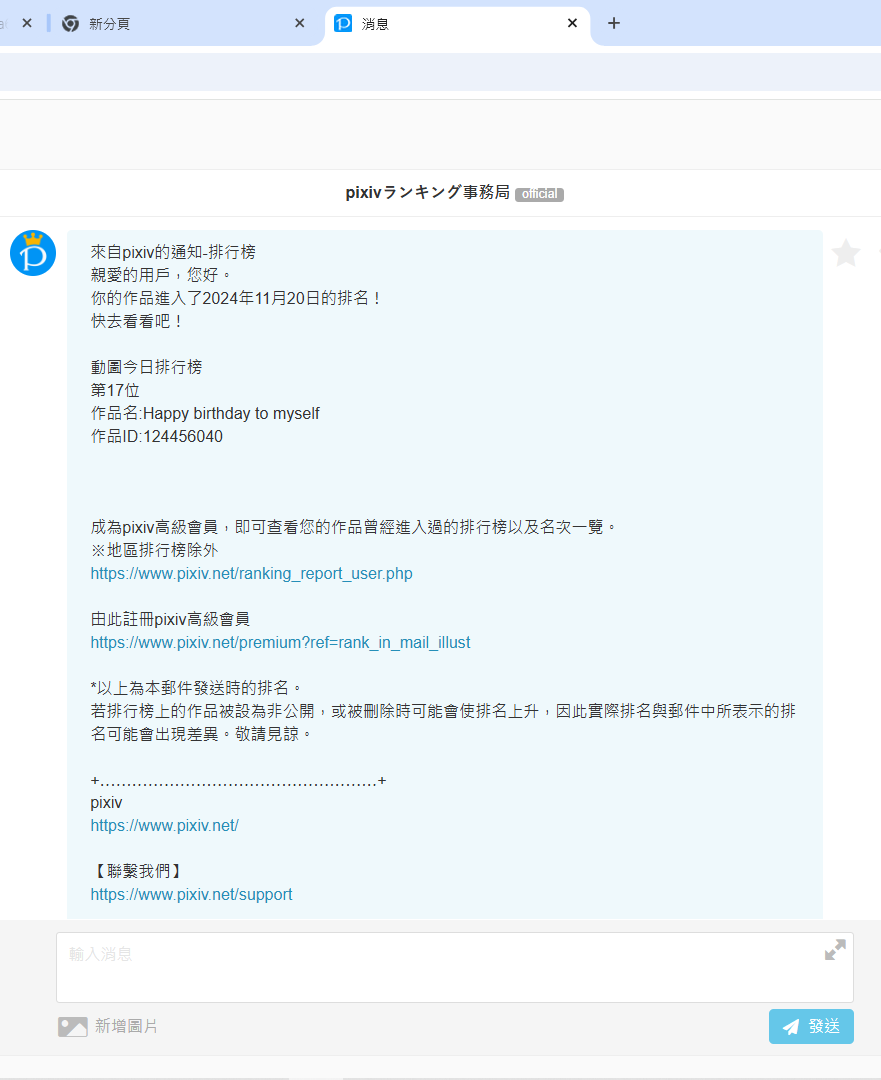Click the text 【聯繫我們】
The image size is (881, 1080).
point(138,871)
